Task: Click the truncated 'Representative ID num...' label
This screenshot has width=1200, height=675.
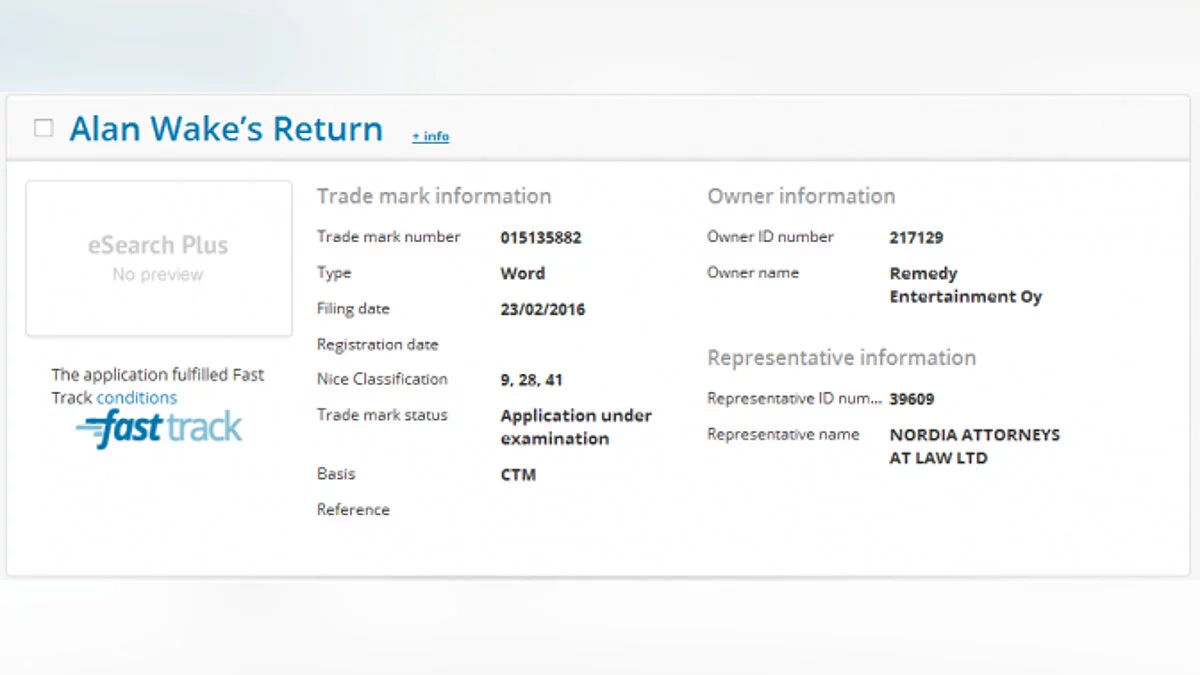Action: coord(795,399)
